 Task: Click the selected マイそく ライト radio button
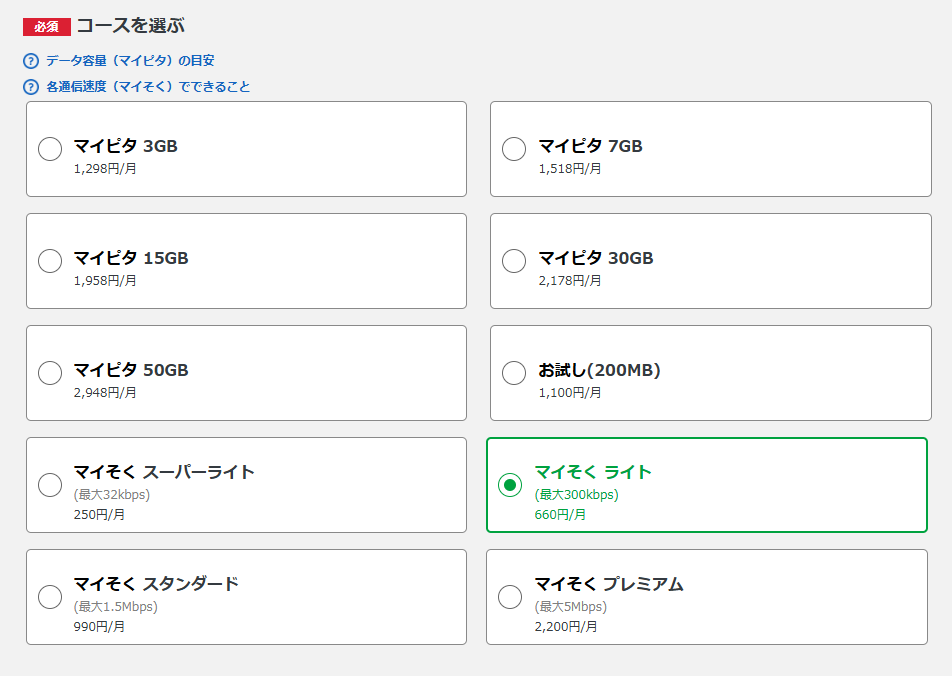click(x=510, y=485)
